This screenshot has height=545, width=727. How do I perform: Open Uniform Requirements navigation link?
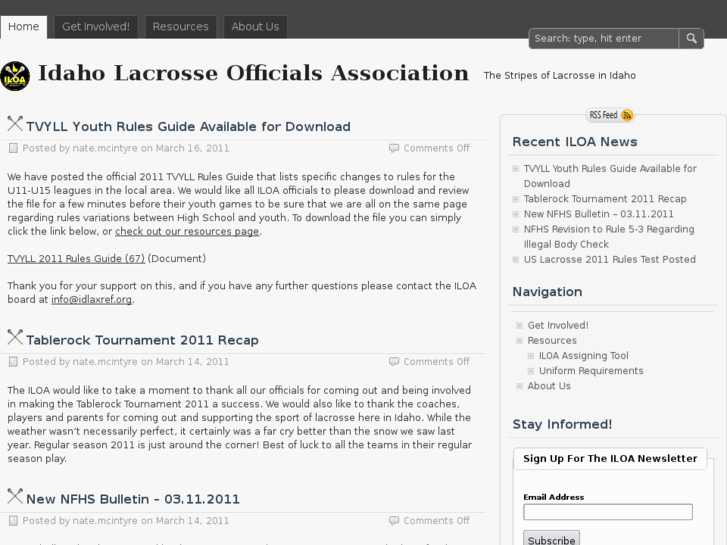[591, 371]
